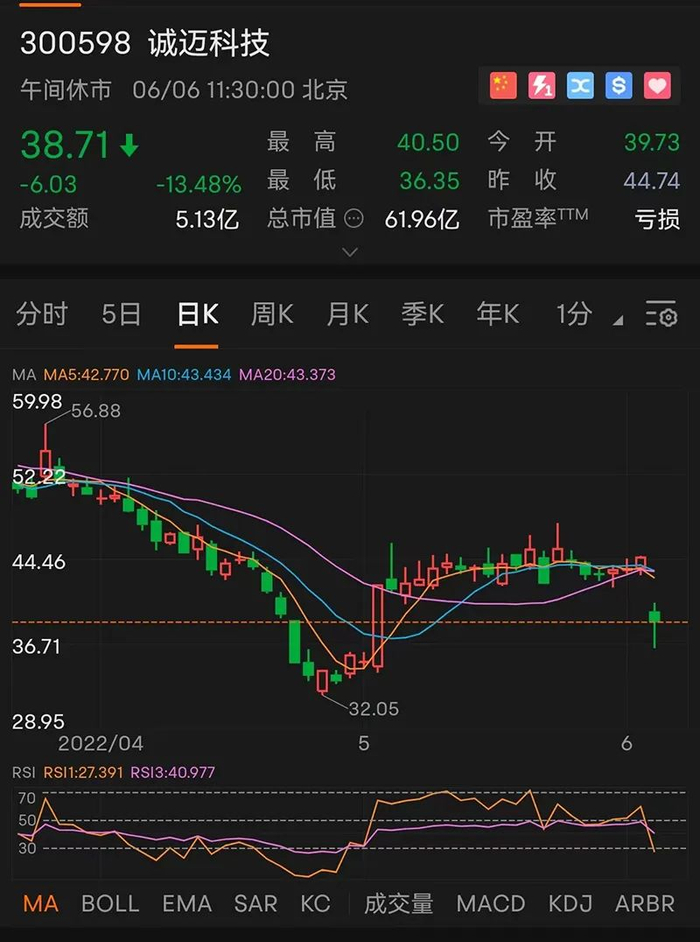The image size is (700, 942).
Task: Choose the MA overlay indicator
Action: tap(41, 904)
